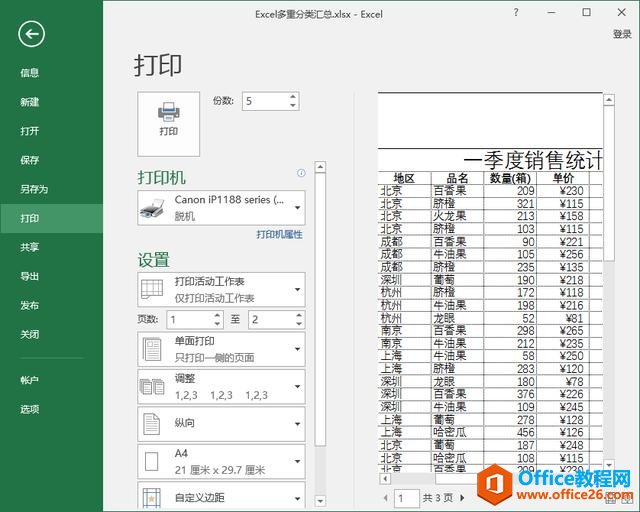Select 关闭 in the sidebar
Viewport: 640px width, 512px height.
[51, 334]
